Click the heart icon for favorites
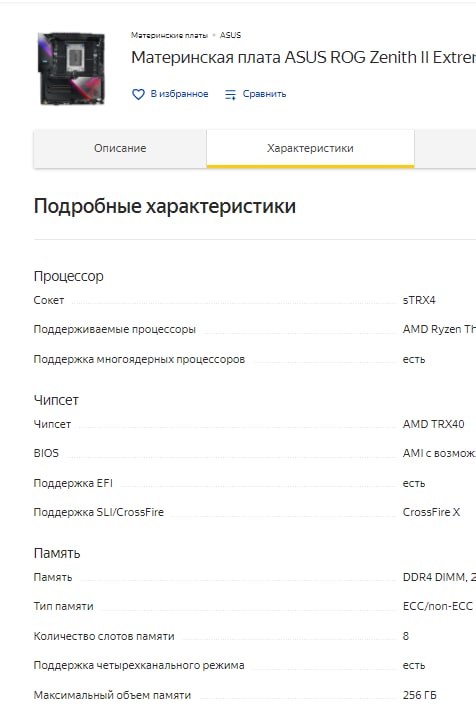The image size is (476, 708). (138, 94)
